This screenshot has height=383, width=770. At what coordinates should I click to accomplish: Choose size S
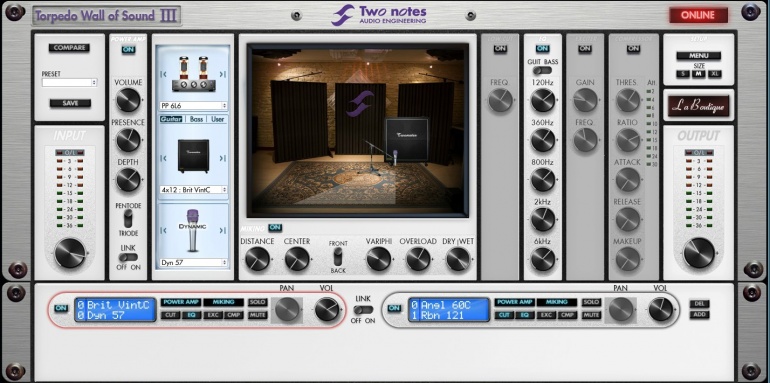tap(683, 74)
